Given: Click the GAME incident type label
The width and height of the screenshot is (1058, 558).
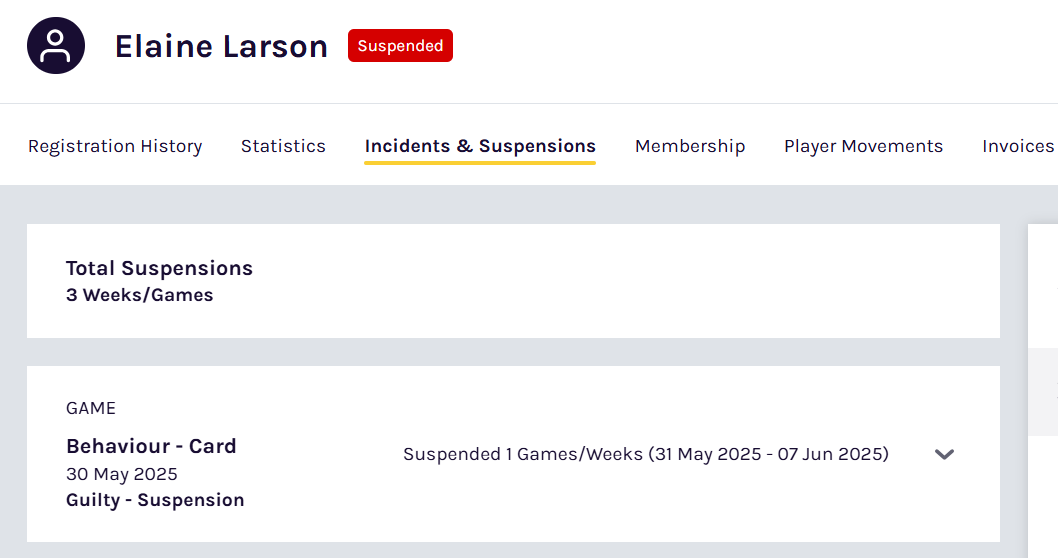Looking at the screenshot, I should coord(91,408).
